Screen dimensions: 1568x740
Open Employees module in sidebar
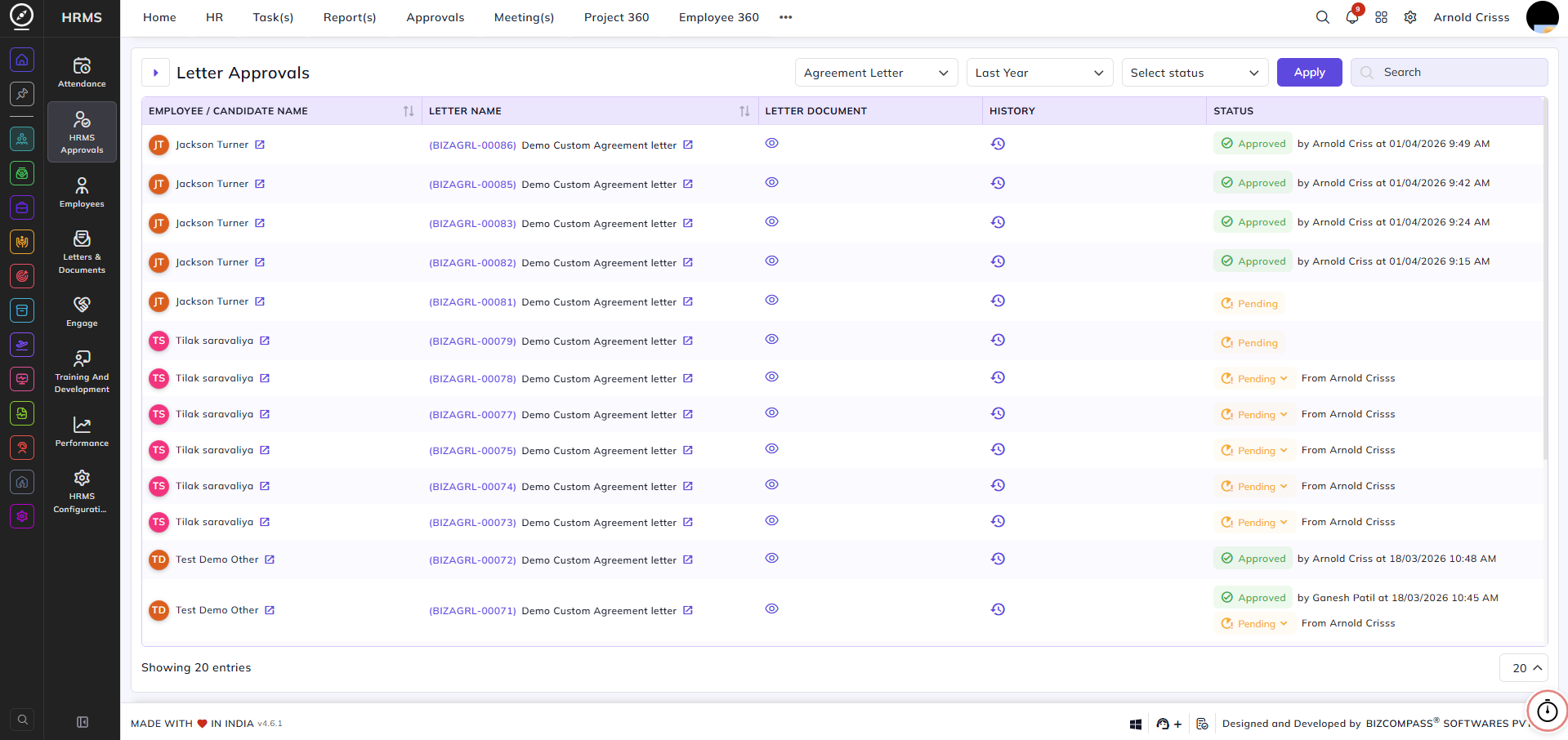[82, 193]
